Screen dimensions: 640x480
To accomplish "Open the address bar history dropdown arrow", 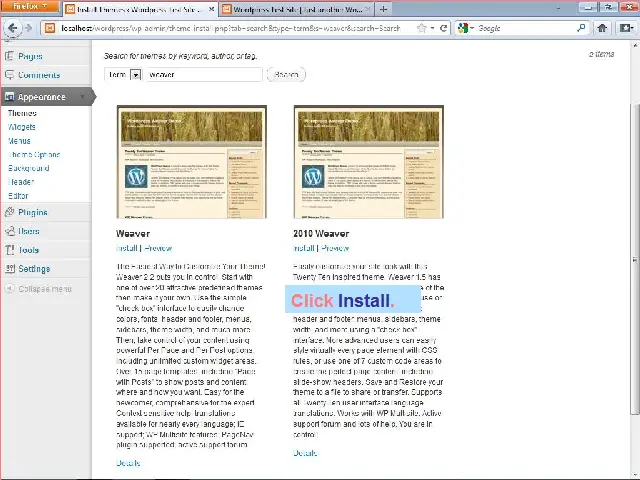I will click(x=432, y=28).
